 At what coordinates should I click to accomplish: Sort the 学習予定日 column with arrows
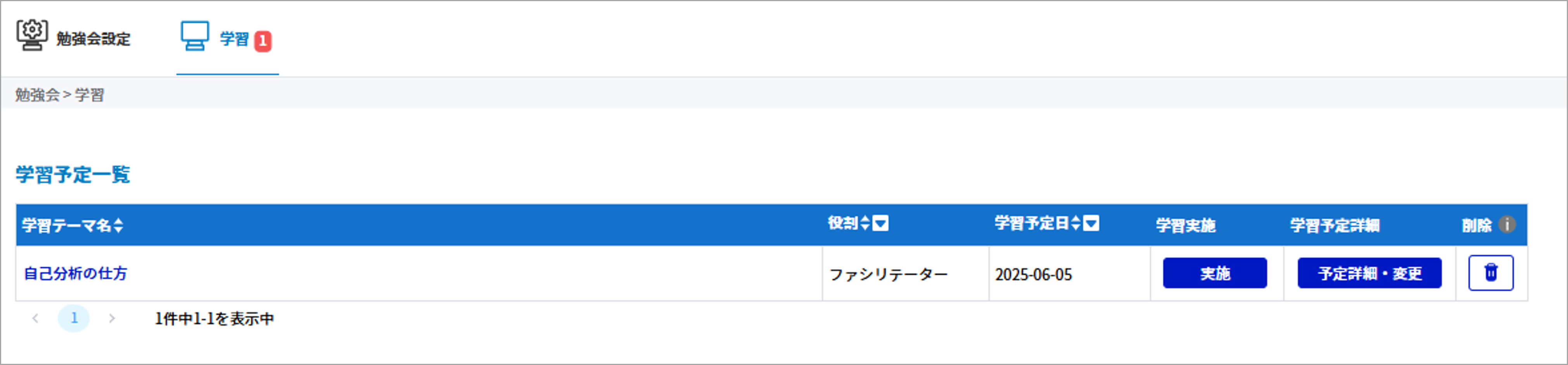click(1076, 223)
